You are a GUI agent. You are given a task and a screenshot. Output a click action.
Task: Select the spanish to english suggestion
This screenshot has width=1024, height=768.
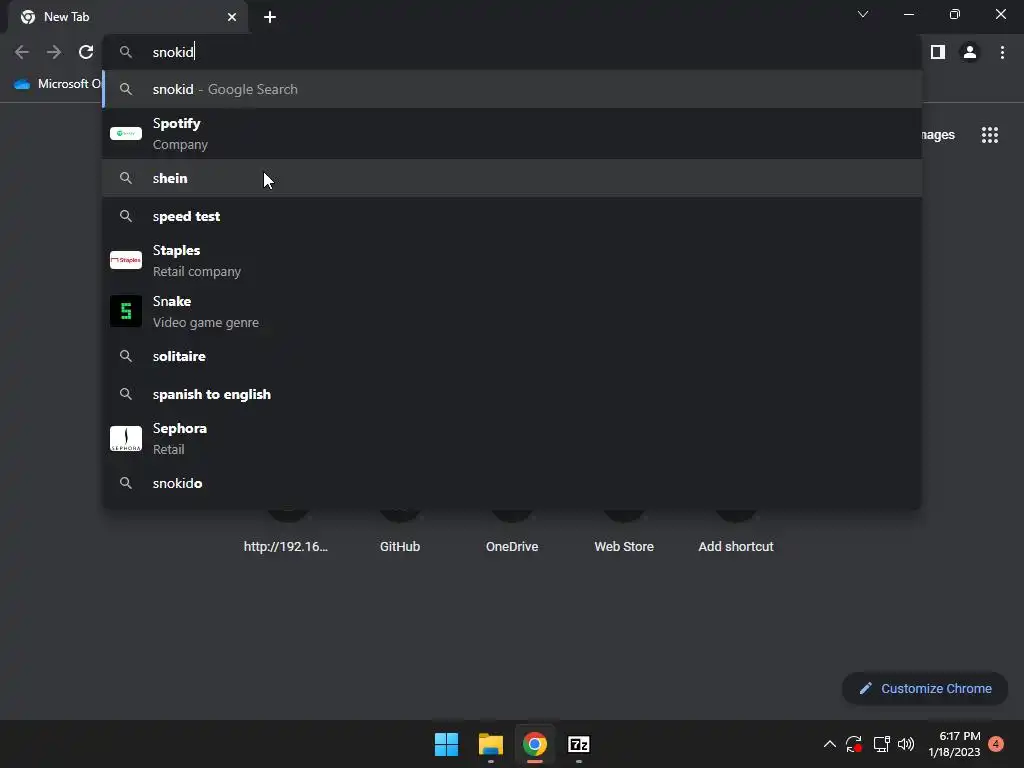pos(513,394)
